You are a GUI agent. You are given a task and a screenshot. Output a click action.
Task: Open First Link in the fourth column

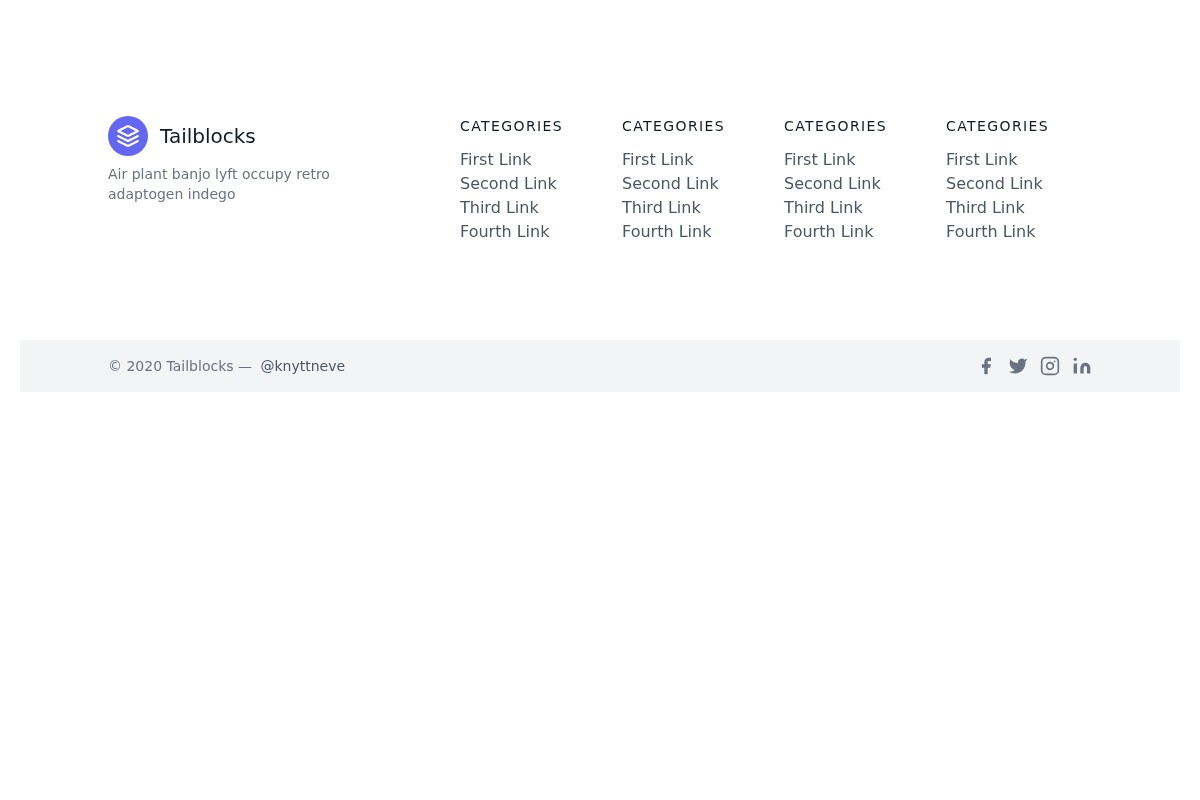coord(981,159)
